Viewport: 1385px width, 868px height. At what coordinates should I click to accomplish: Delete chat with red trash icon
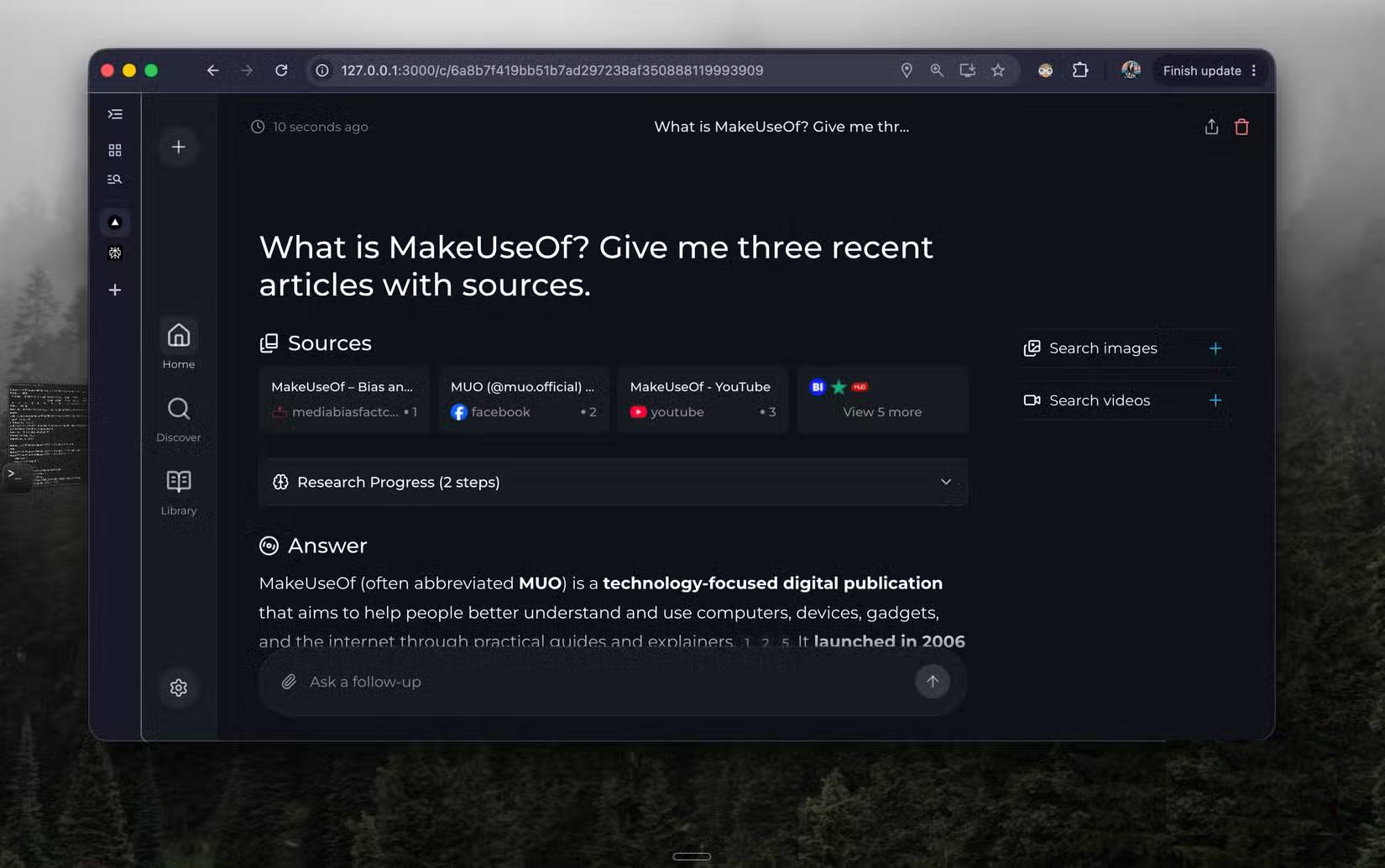tap(1241, 127)
